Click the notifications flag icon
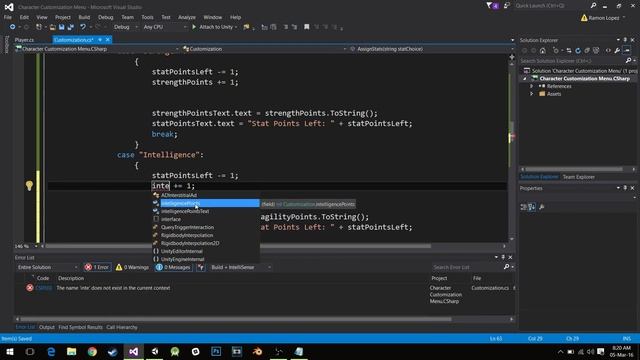The width and height of the screenshot is (640, 360). point(492,6)
